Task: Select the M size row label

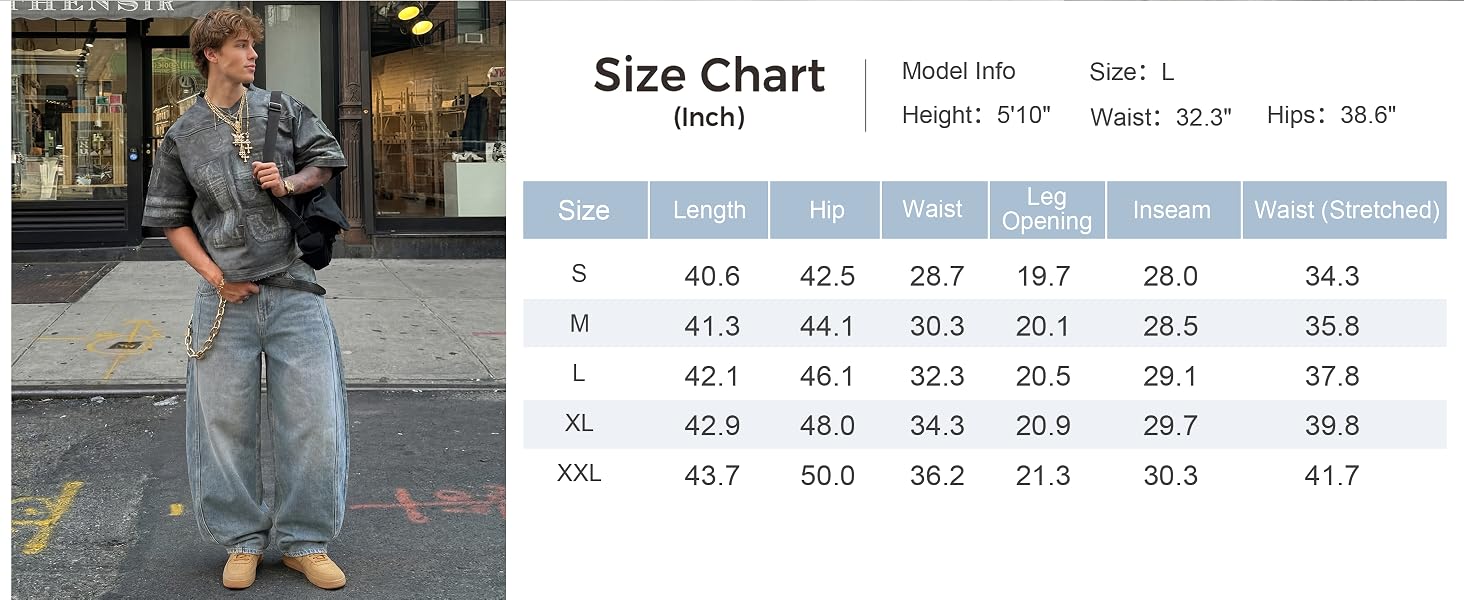Action: [579, 324]
